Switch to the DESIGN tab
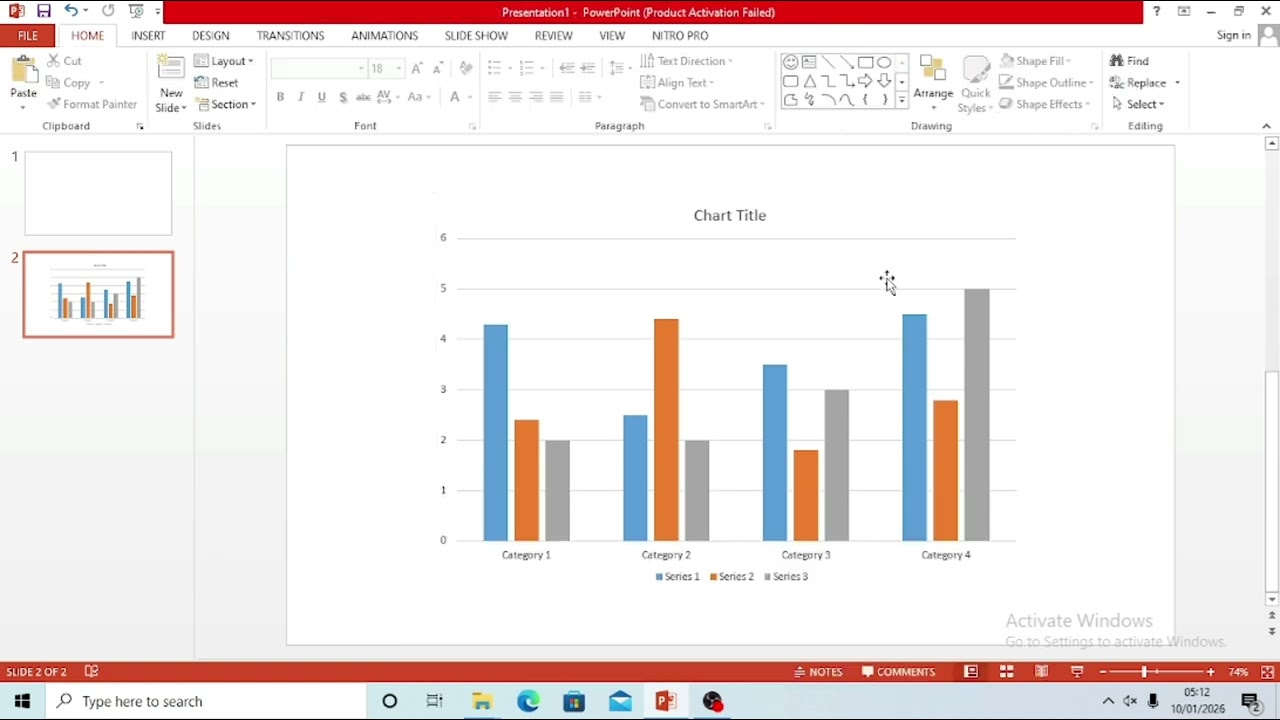 click(211, 35)
